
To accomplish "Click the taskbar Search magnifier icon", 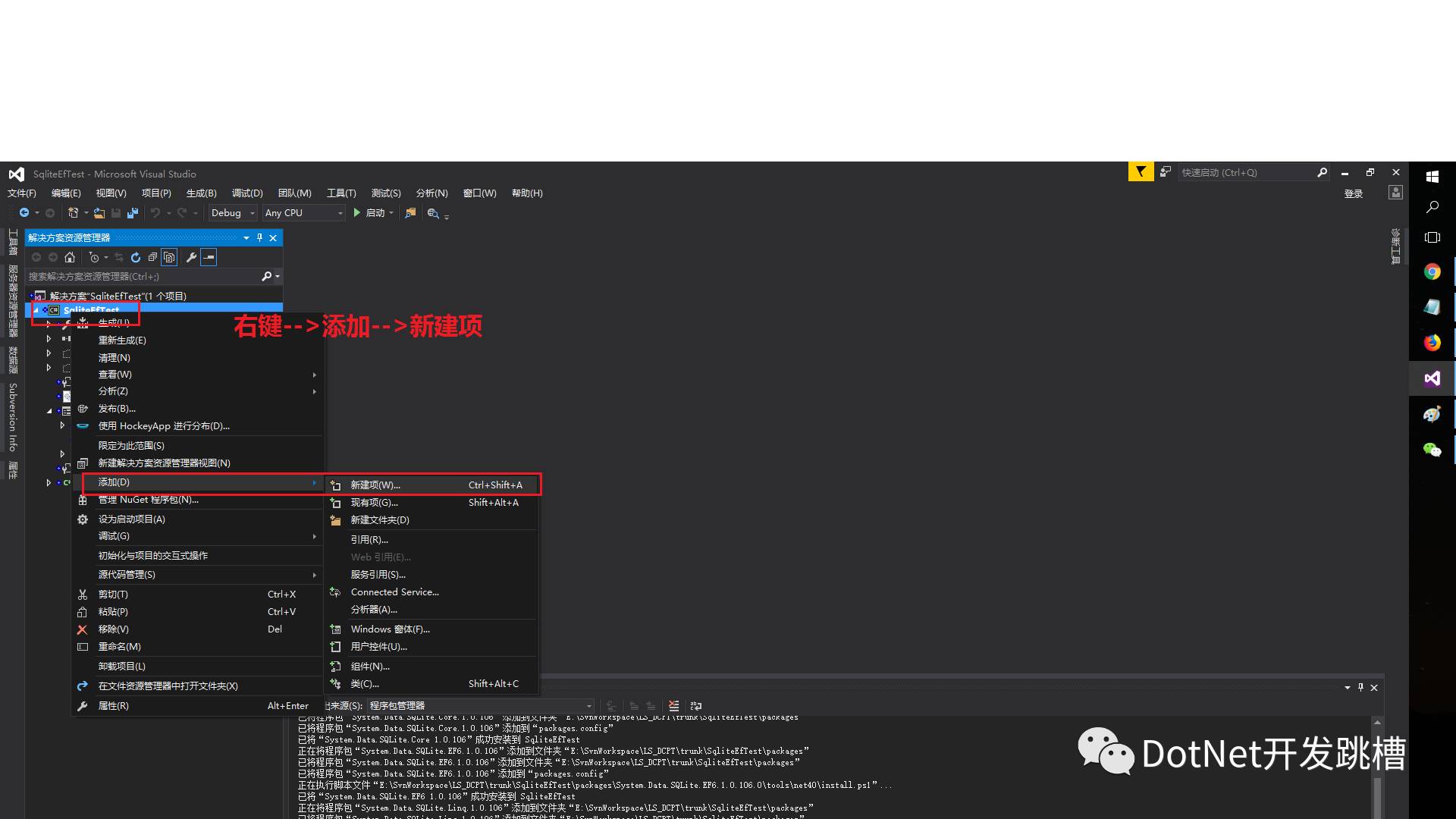I will pos(1432,207).
